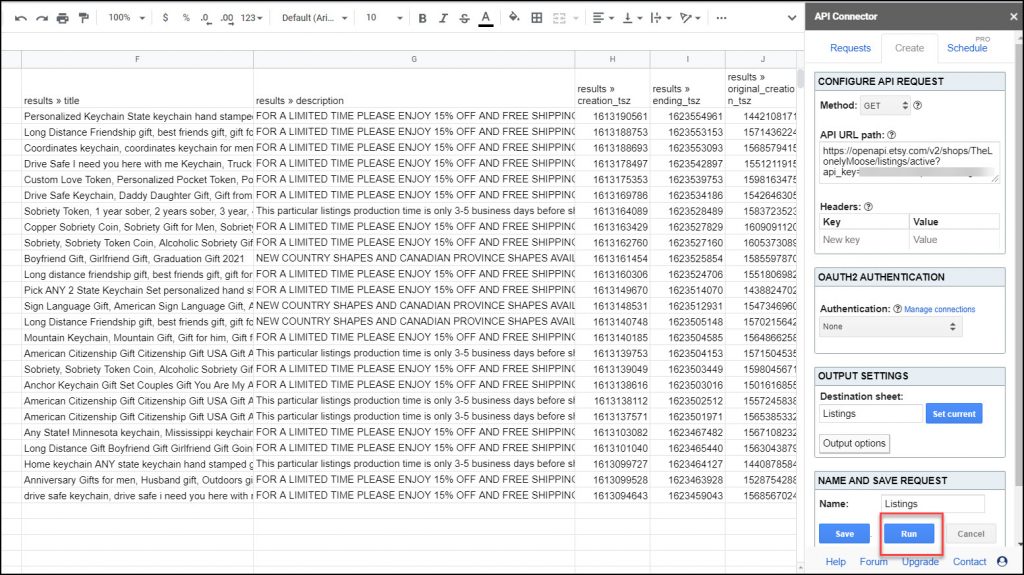This screenshot has height=575, width=1024.
Task: Open the Authentication None dropdown
Action: (890, 327)
